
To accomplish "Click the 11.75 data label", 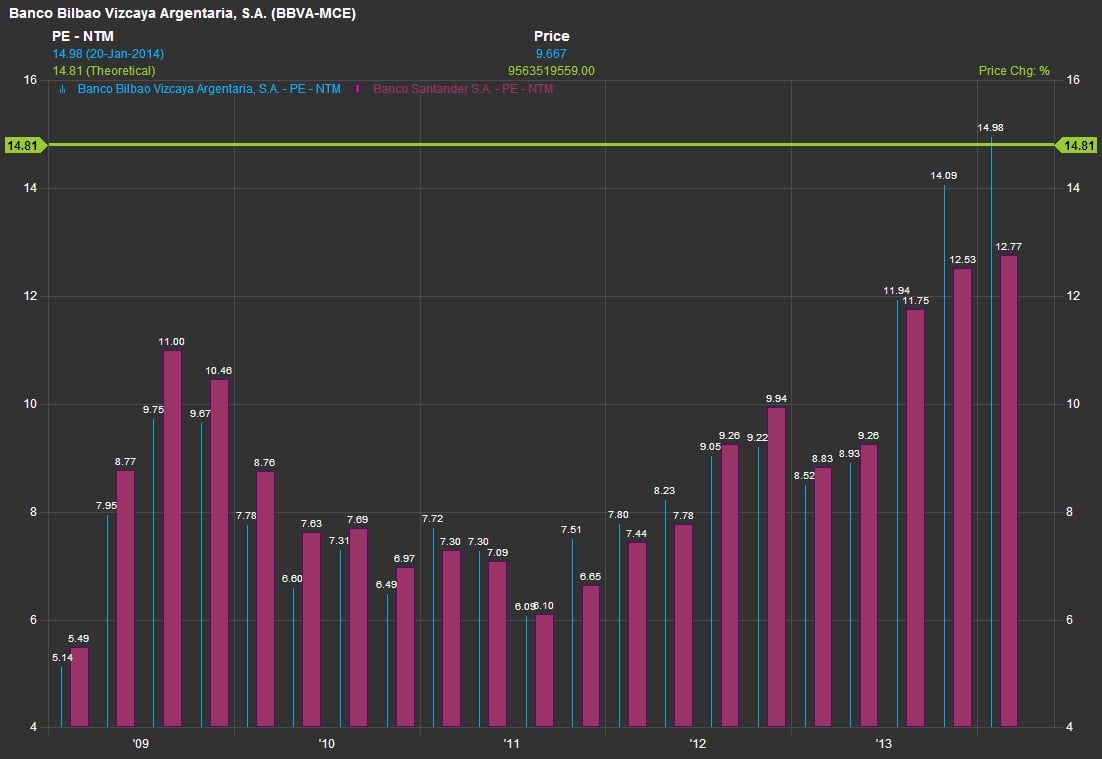I will click(x=916, y=301).
